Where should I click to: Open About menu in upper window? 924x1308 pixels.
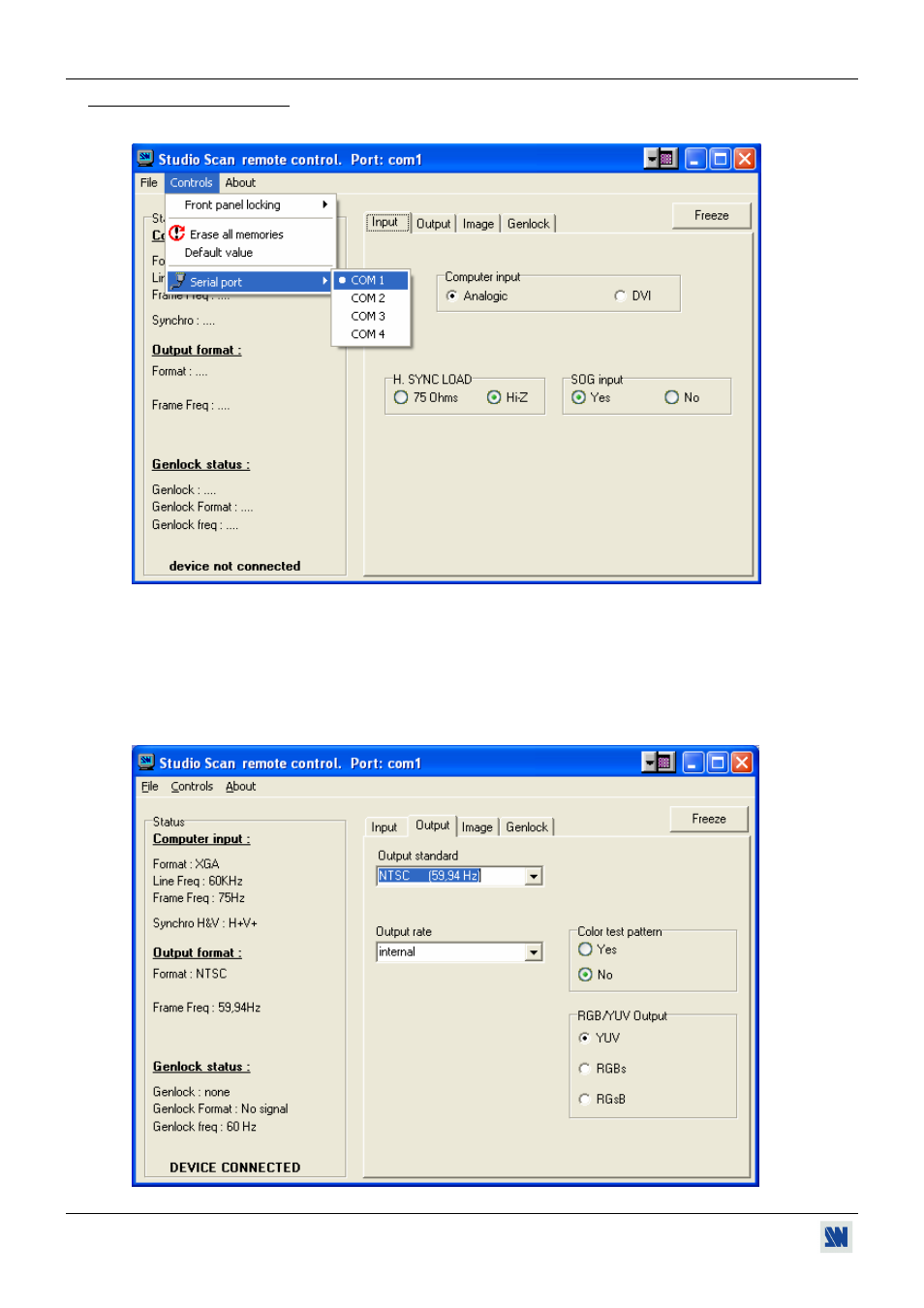point(240,182)
